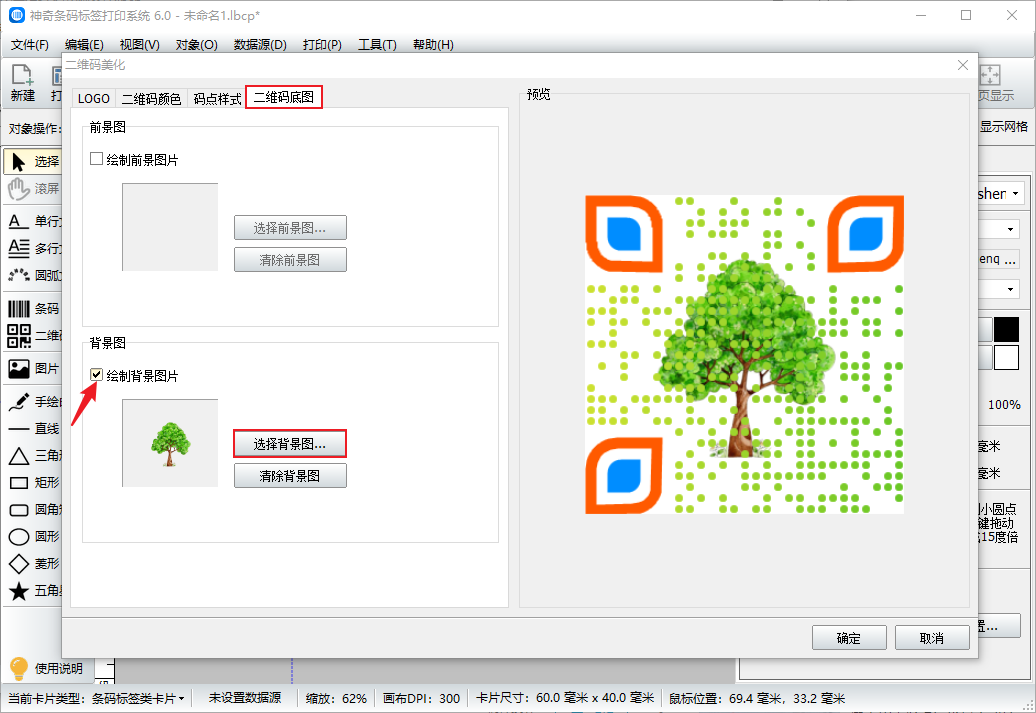Select the 二维码 QR code tool

[x=33, y=336]
